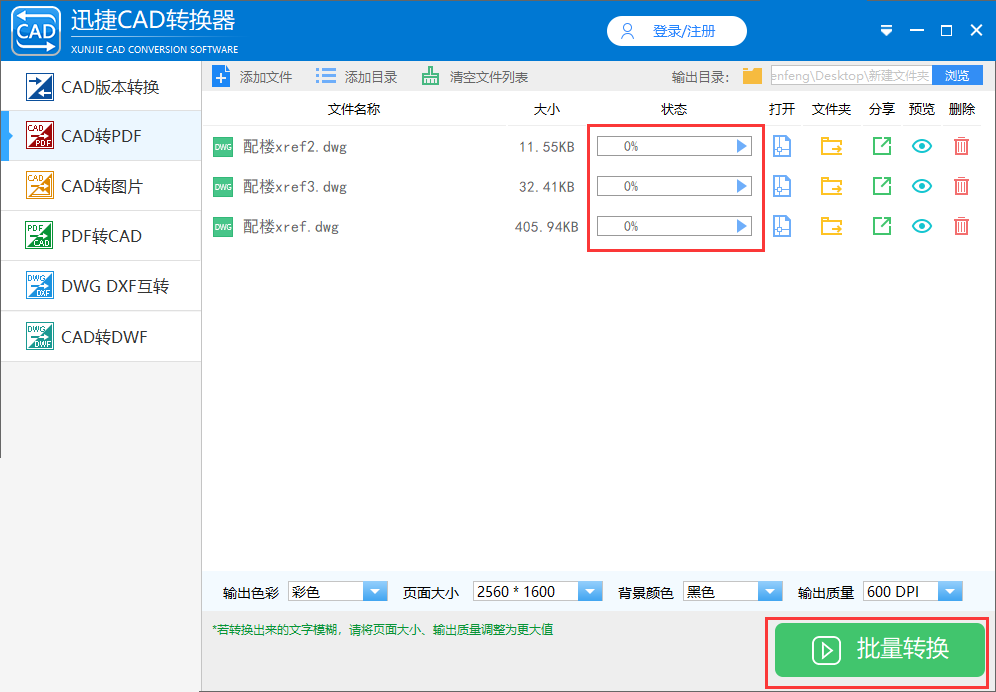Screen dimensions: 996x692
Task: Click the 浏览 browse button
Action: point(957,76)
